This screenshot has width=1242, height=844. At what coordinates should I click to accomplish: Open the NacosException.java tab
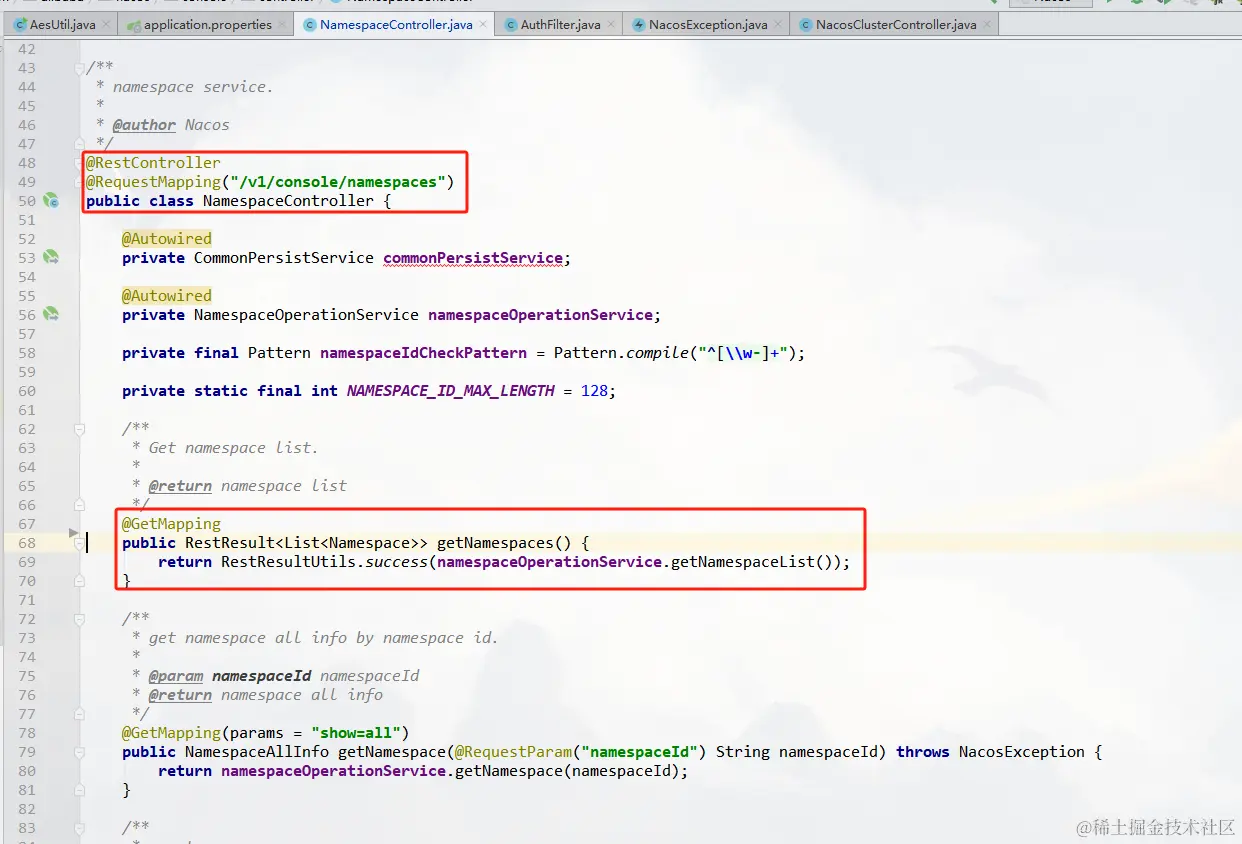[x=707, y=24]
